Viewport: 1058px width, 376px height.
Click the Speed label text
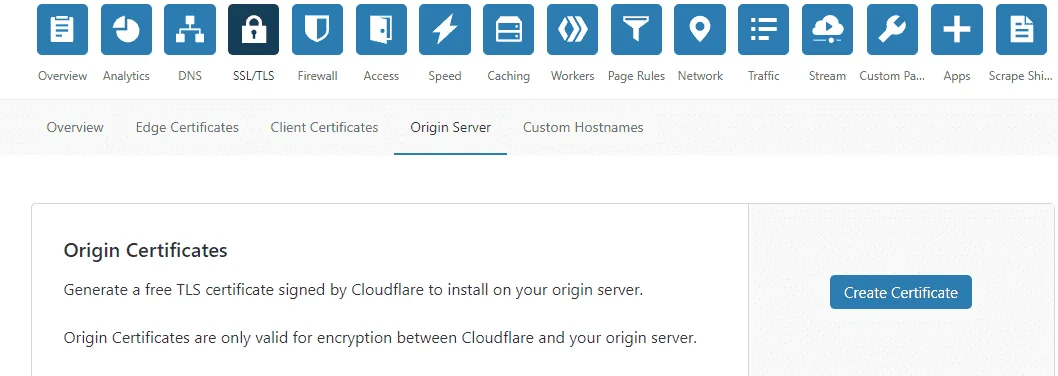[x=445, y=76]
